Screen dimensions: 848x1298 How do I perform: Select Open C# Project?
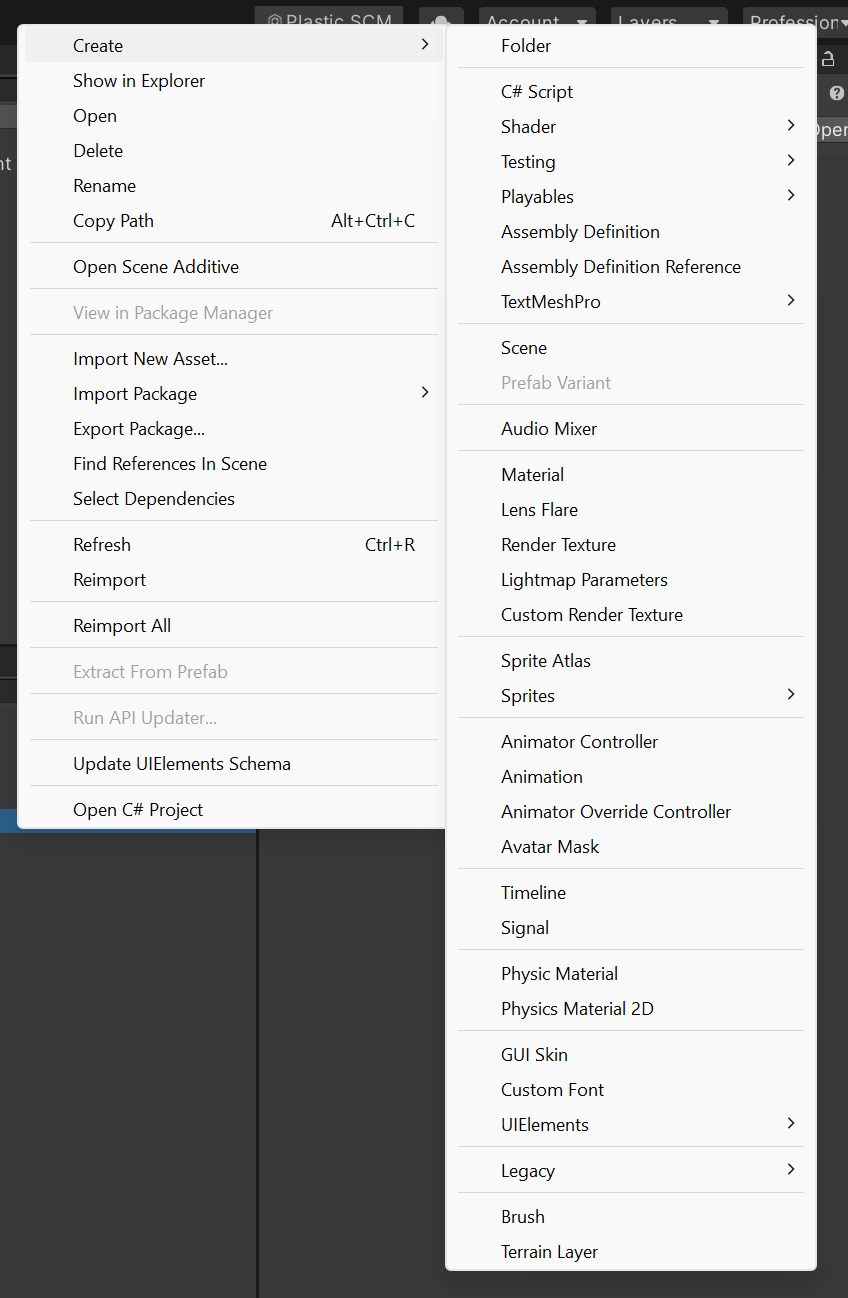(233, 810)
